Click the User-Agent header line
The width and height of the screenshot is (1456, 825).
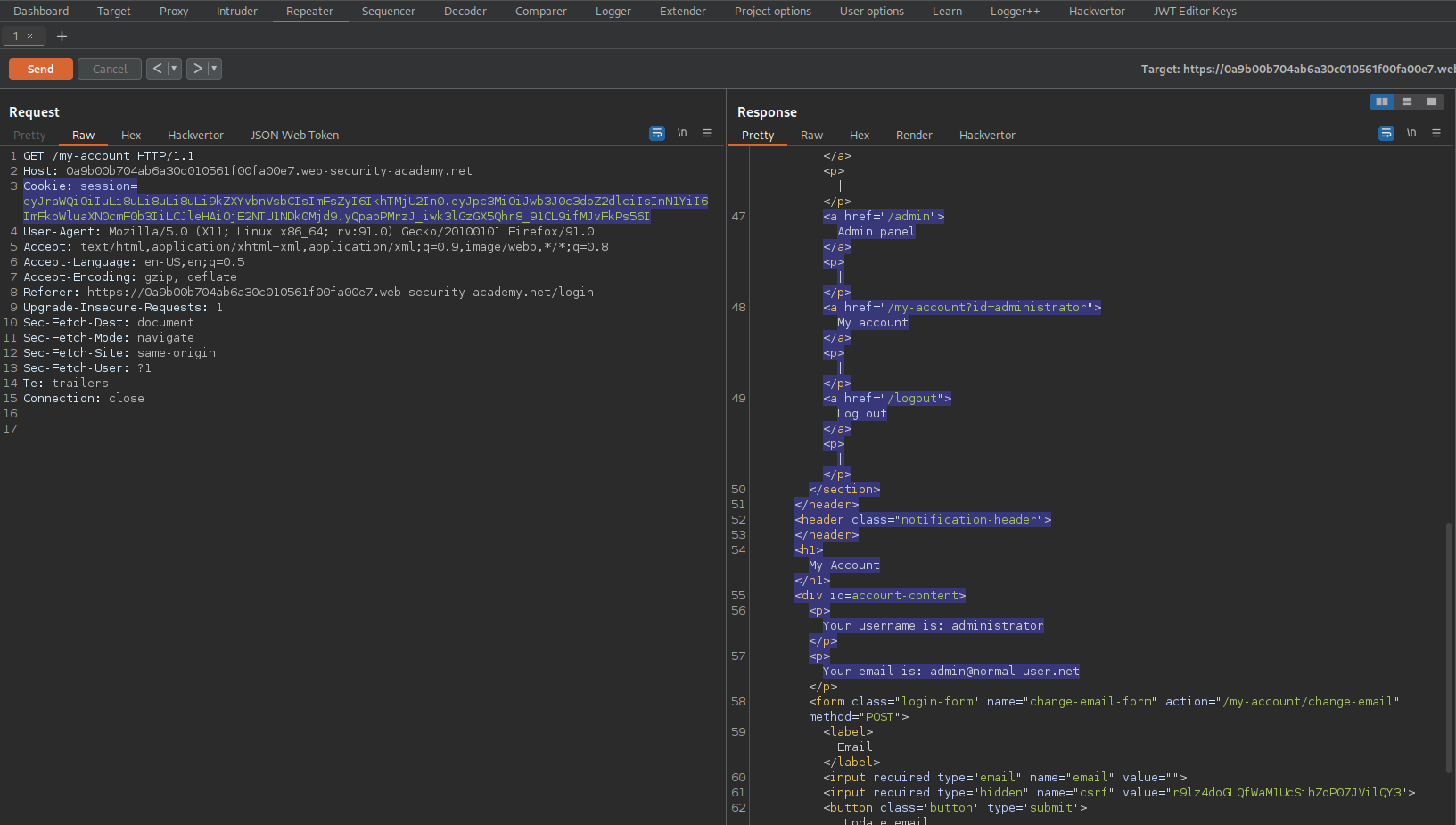pos(308,232)
